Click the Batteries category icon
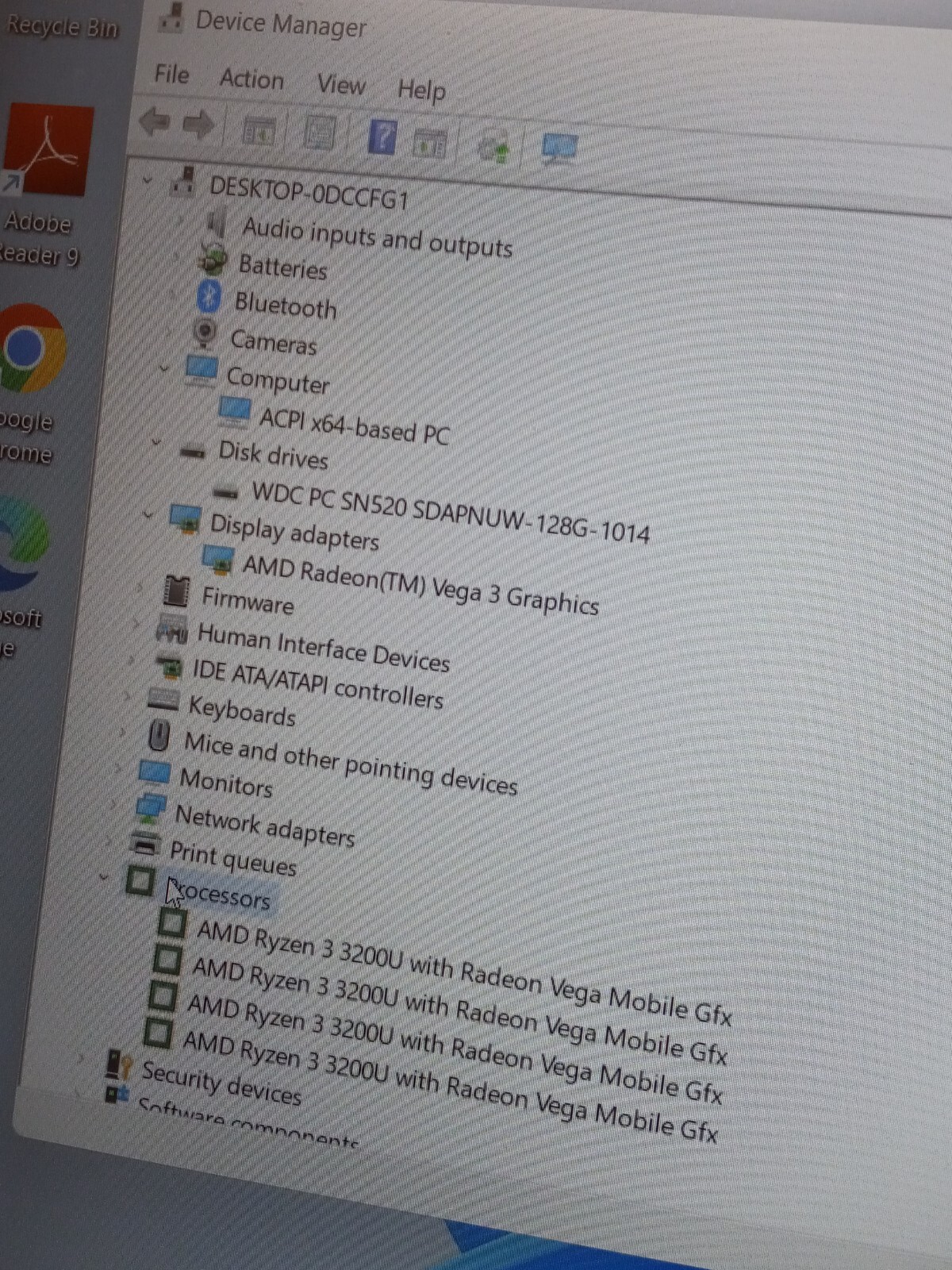 [212, 259]
